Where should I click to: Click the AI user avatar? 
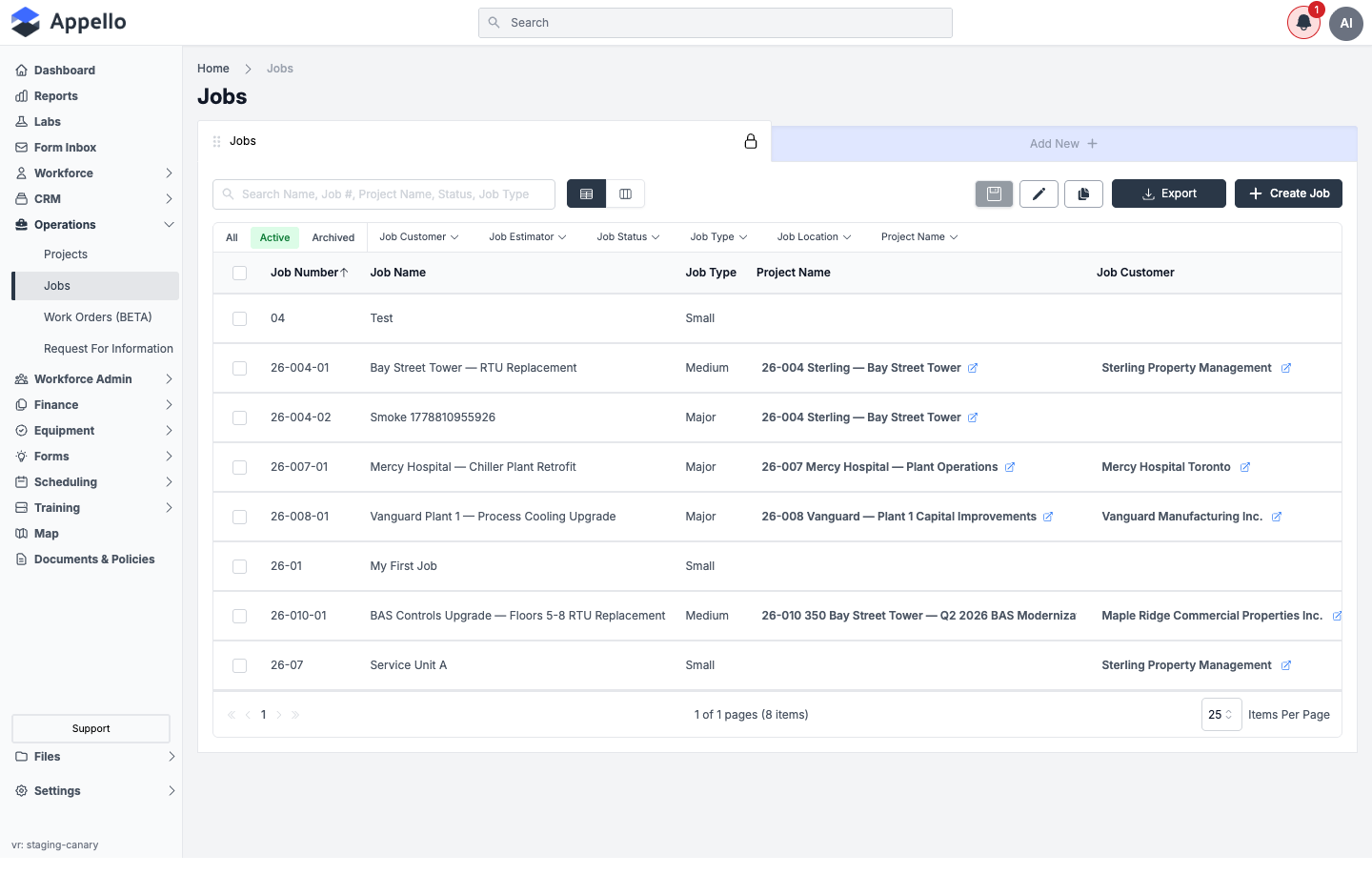coord(1346,23)
